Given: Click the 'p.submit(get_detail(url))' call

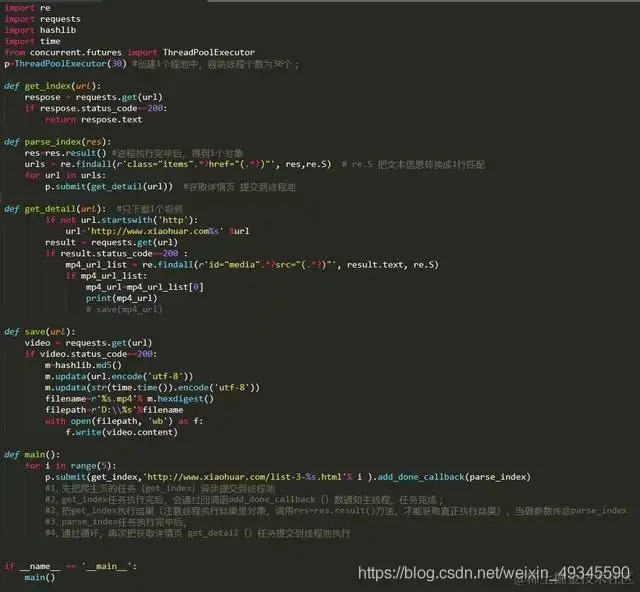Looking at the screenshot, I should (109, 187).
